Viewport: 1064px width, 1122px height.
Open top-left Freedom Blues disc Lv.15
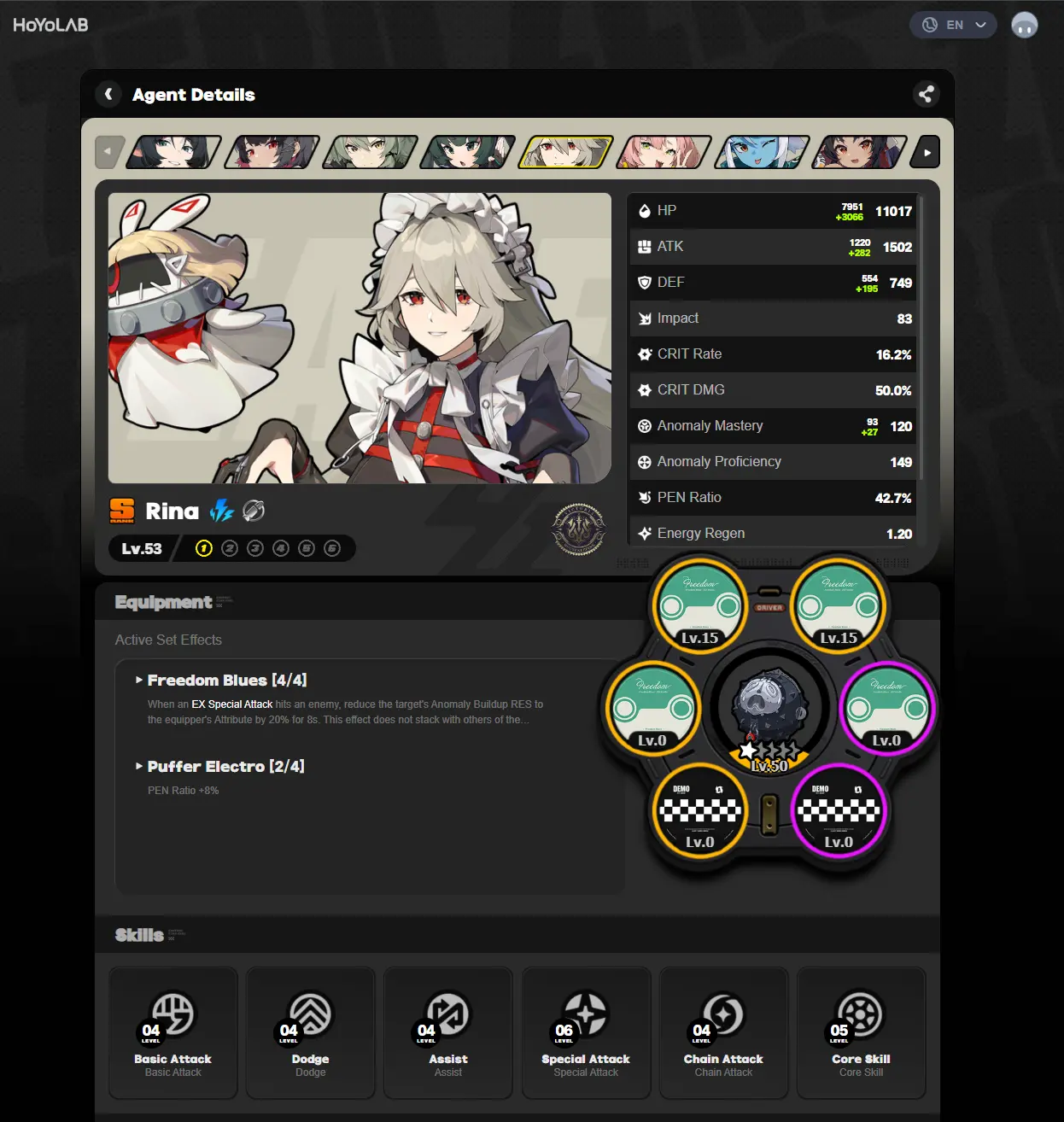pos(700,605)
